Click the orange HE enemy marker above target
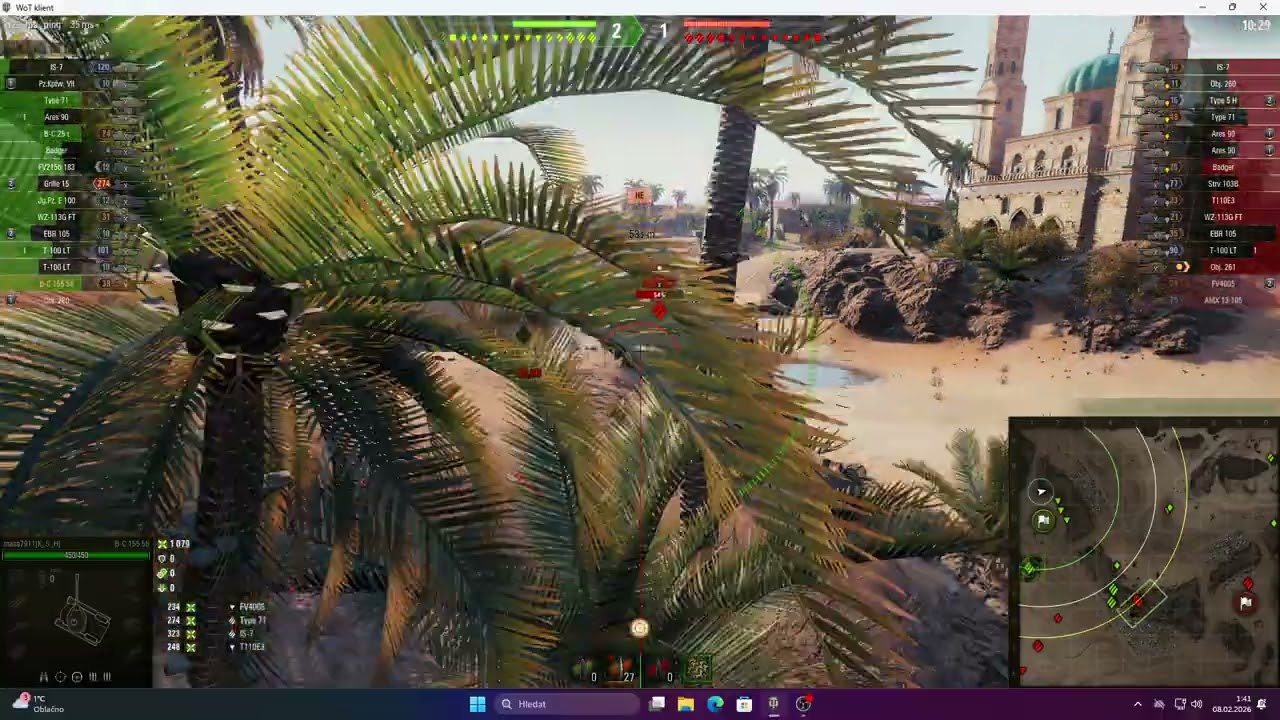 639,196
